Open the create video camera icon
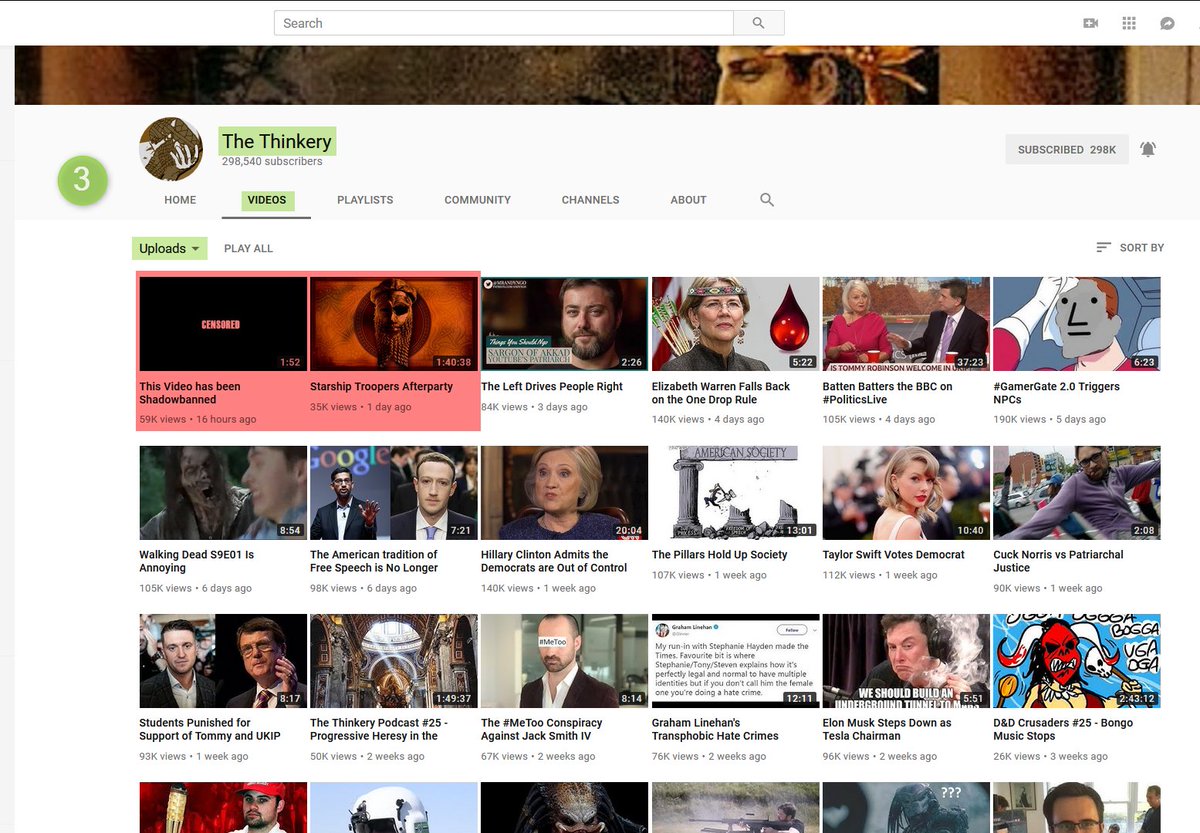Screen dimensions: 1200x833 coord(1091,23)
